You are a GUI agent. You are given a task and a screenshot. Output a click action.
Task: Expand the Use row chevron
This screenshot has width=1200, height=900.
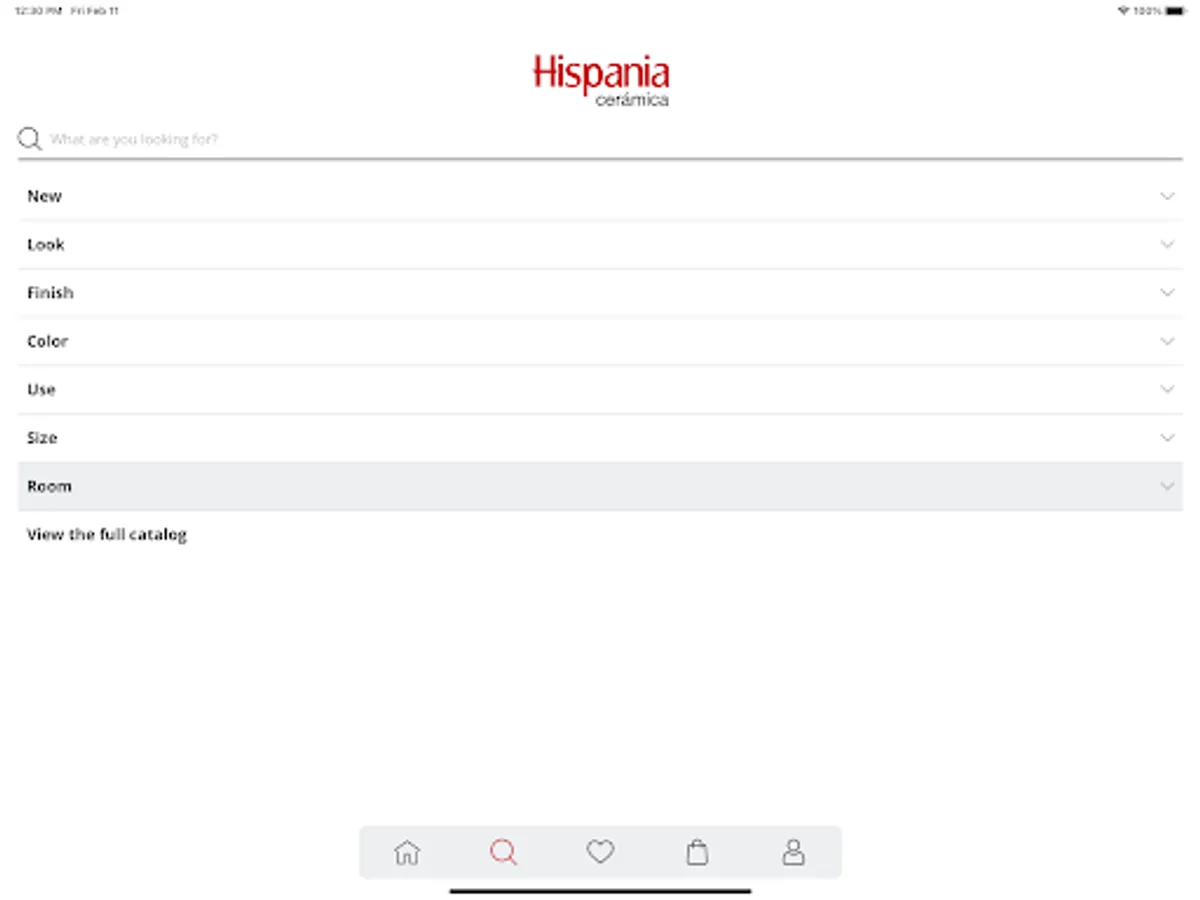pyautogui.click(x=1167, y=389)
